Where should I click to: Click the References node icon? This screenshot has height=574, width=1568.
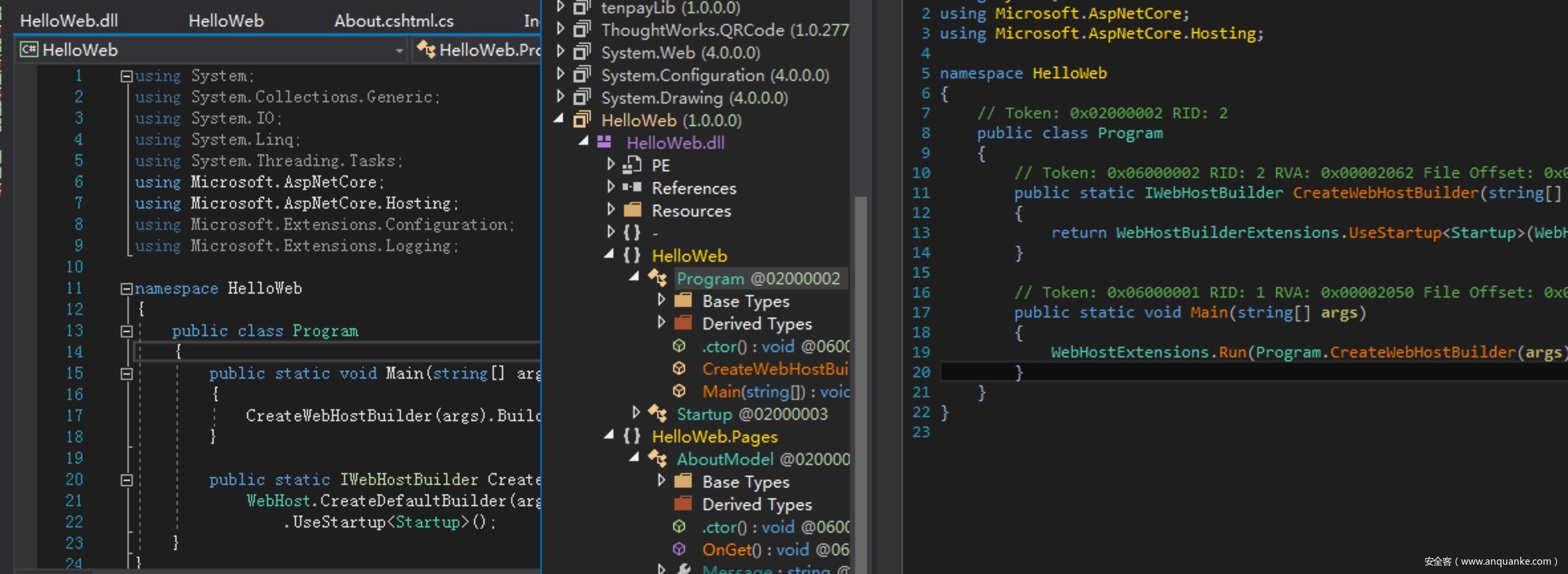[632, 188]
